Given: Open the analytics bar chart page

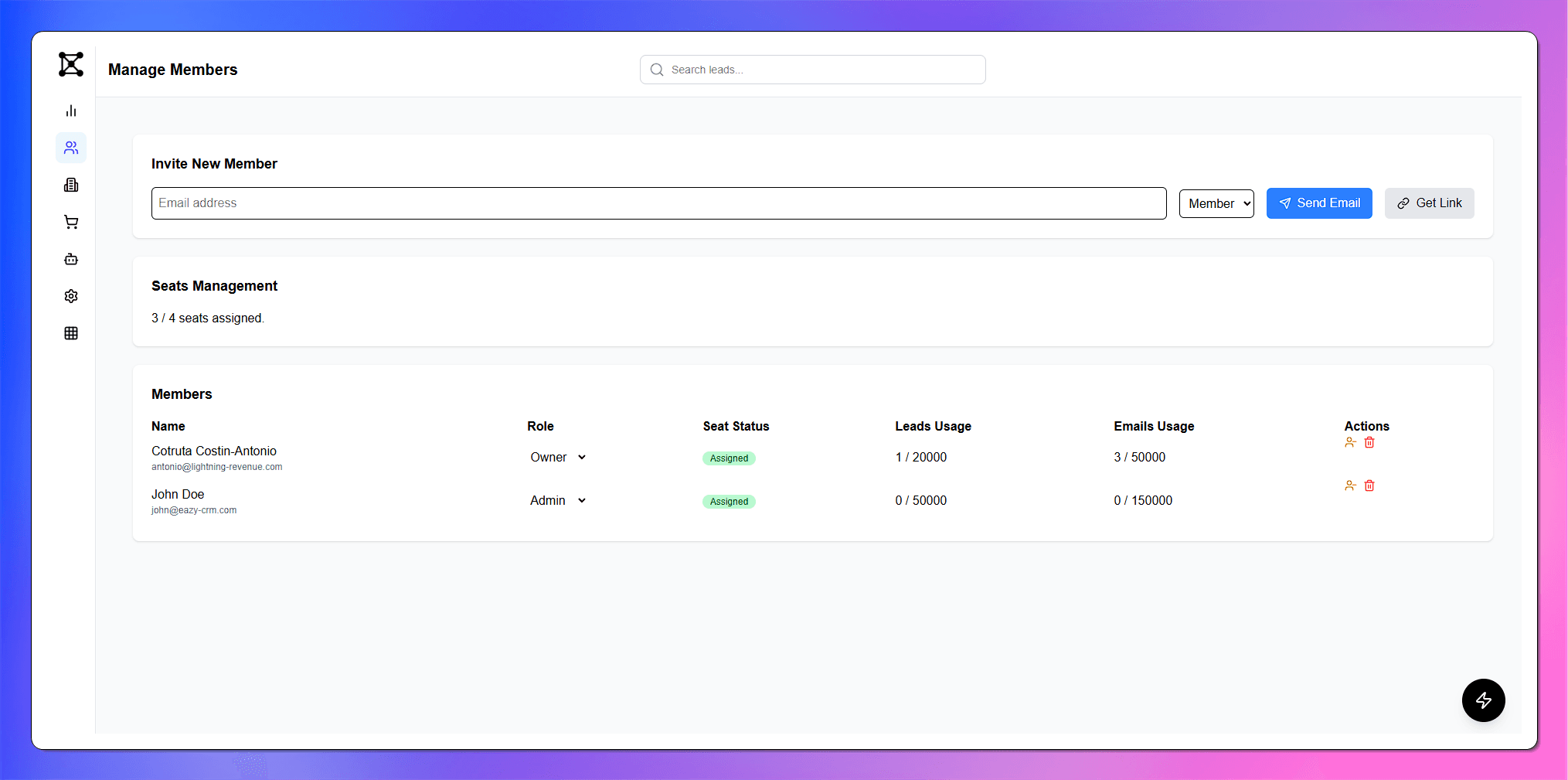Looking at the screenshot, I should [71, 111].
